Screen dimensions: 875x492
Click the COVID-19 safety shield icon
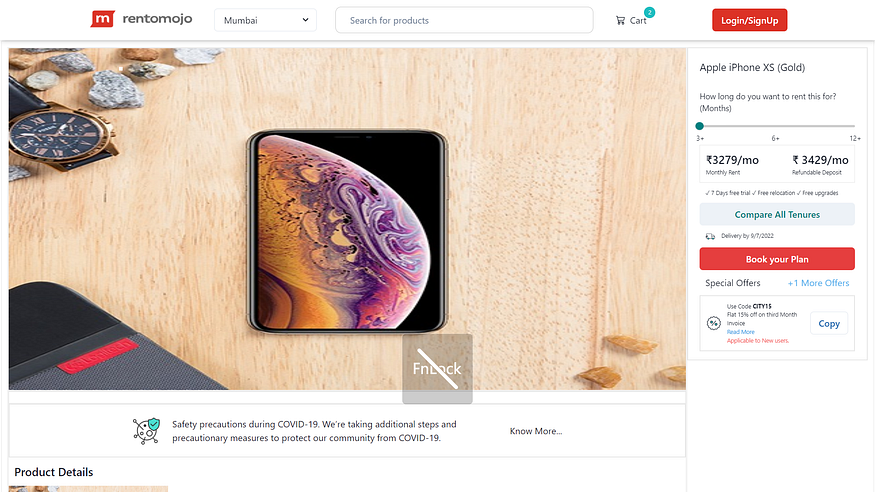[146, 431]
